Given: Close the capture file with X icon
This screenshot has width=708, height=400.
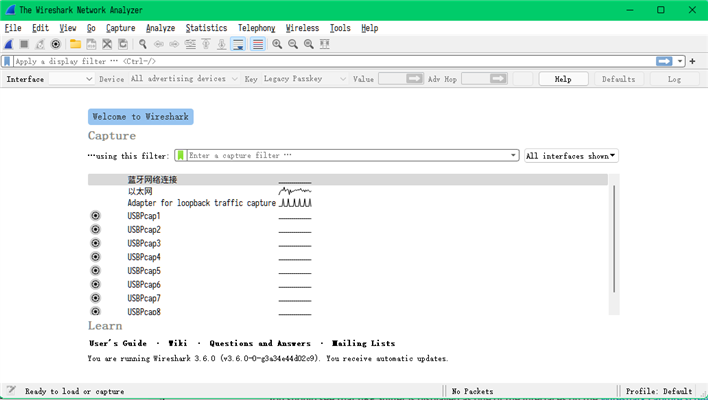Looking at the screenshot, I should coord(107,44).
